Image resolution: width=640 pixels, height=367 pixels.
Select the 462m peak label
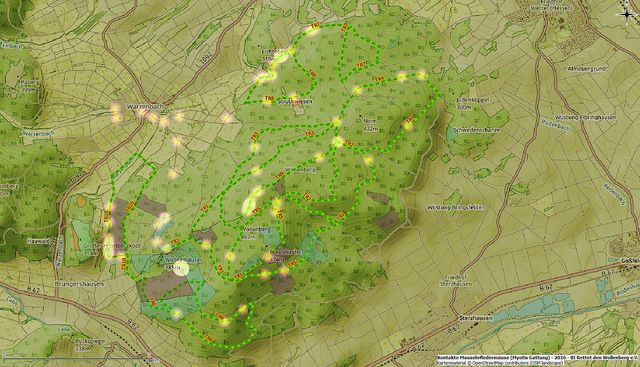coord(248,236)
